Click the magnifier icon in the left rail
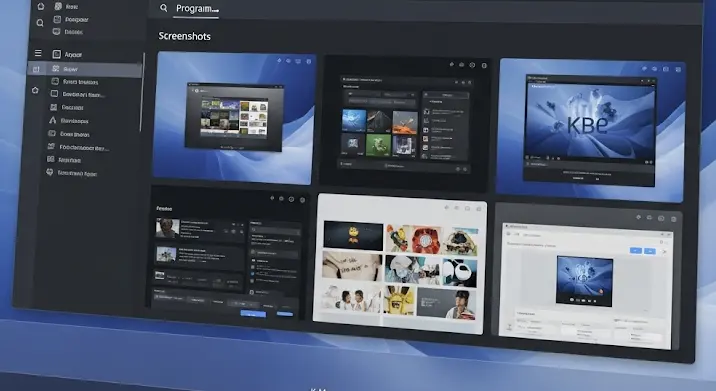 [40, 23]
